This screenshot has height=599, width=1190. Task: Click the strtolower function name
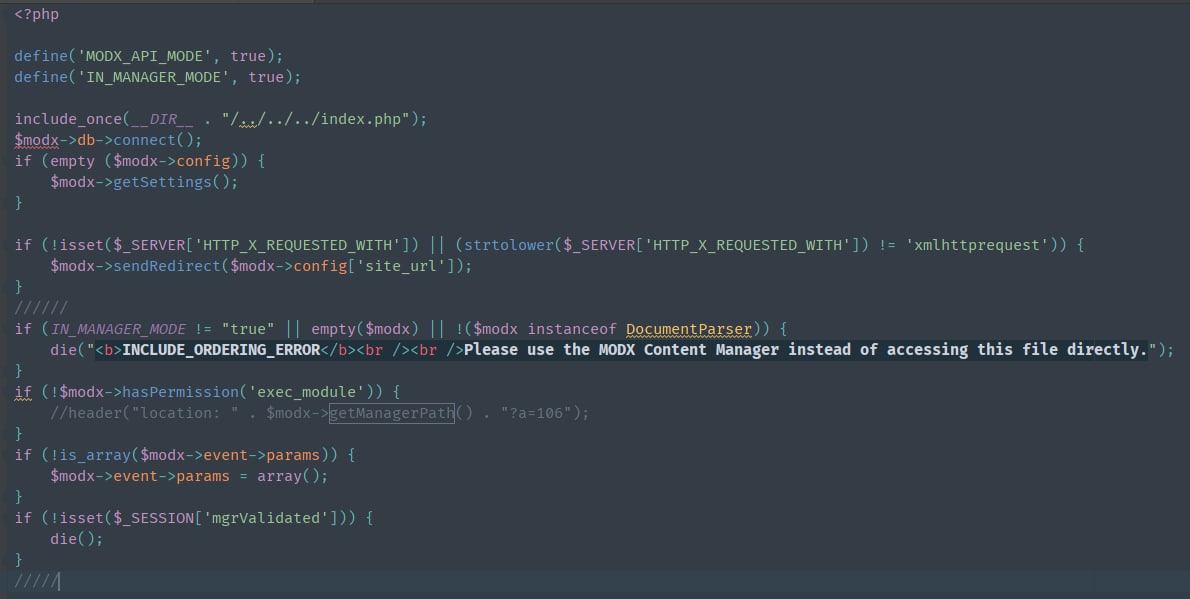tap(509, 245)
